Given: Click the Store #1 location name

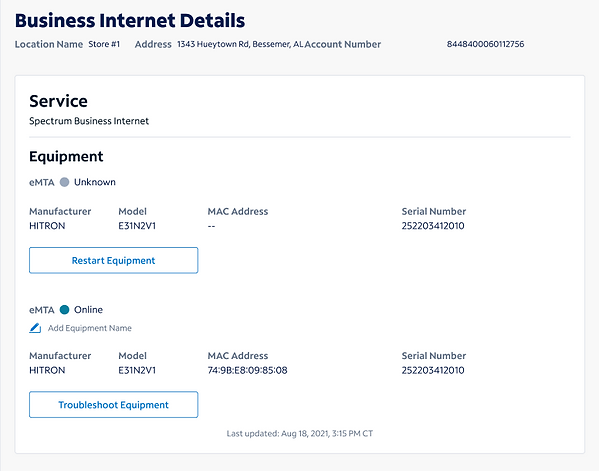Looking at the screenshot, I should pos(104,44).
